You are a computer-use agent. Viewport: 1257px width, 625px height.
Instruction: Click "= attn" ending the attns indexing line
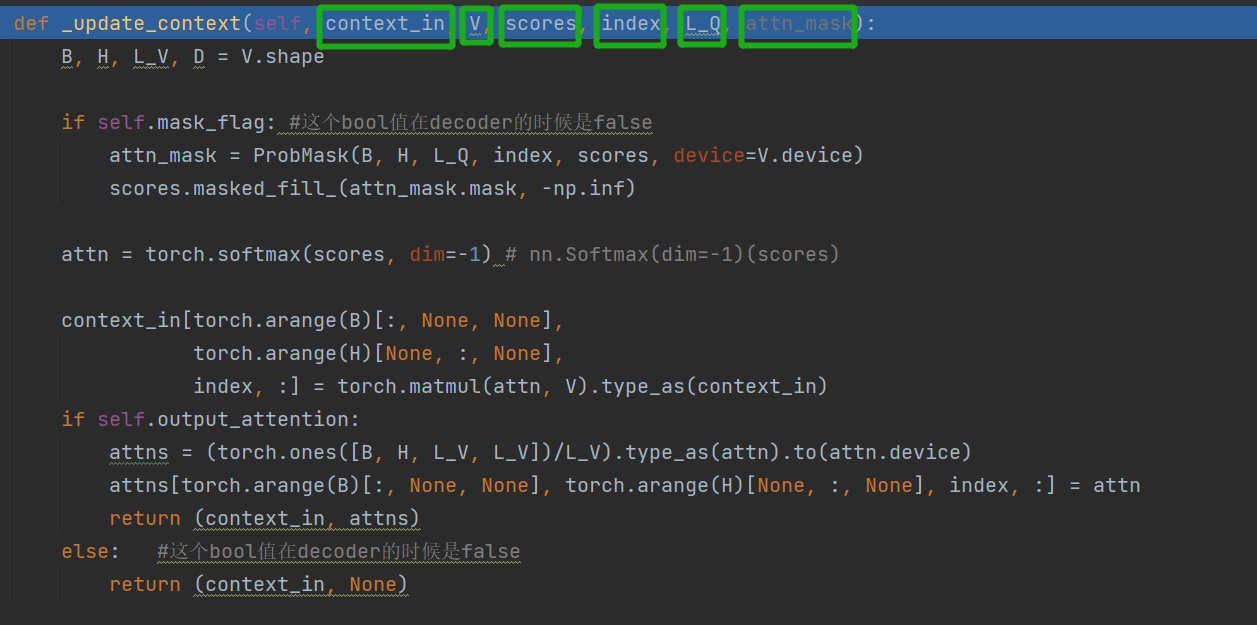point(1105,486)
